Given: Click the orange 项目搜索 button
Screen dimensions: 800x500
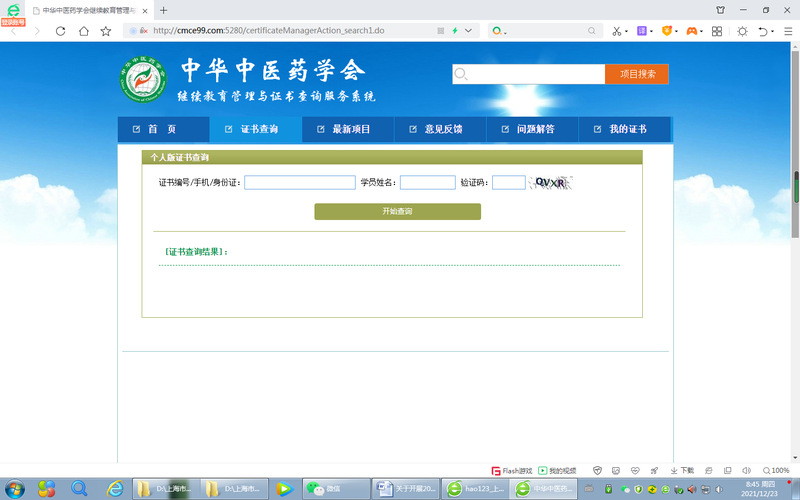Looking at the screenshot, I should (637, 74).
